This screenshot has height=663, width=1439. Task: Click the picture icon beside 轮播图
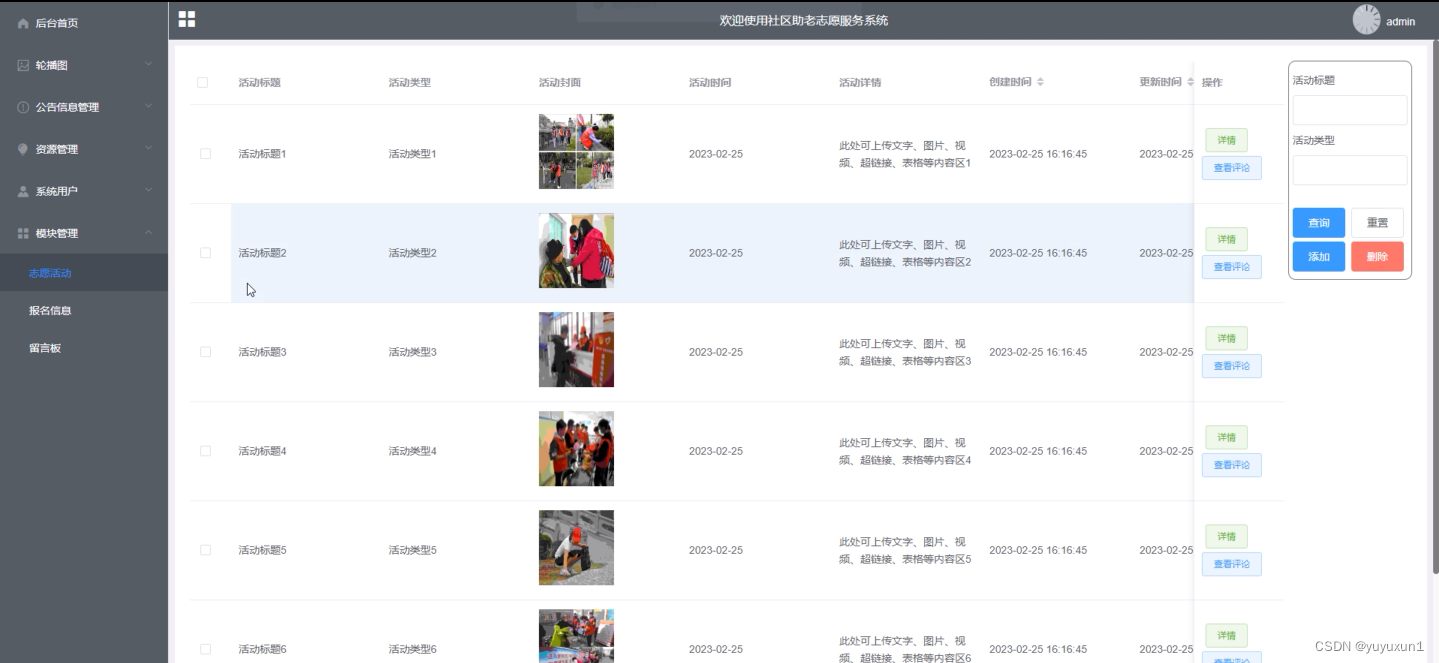point(23,65)
